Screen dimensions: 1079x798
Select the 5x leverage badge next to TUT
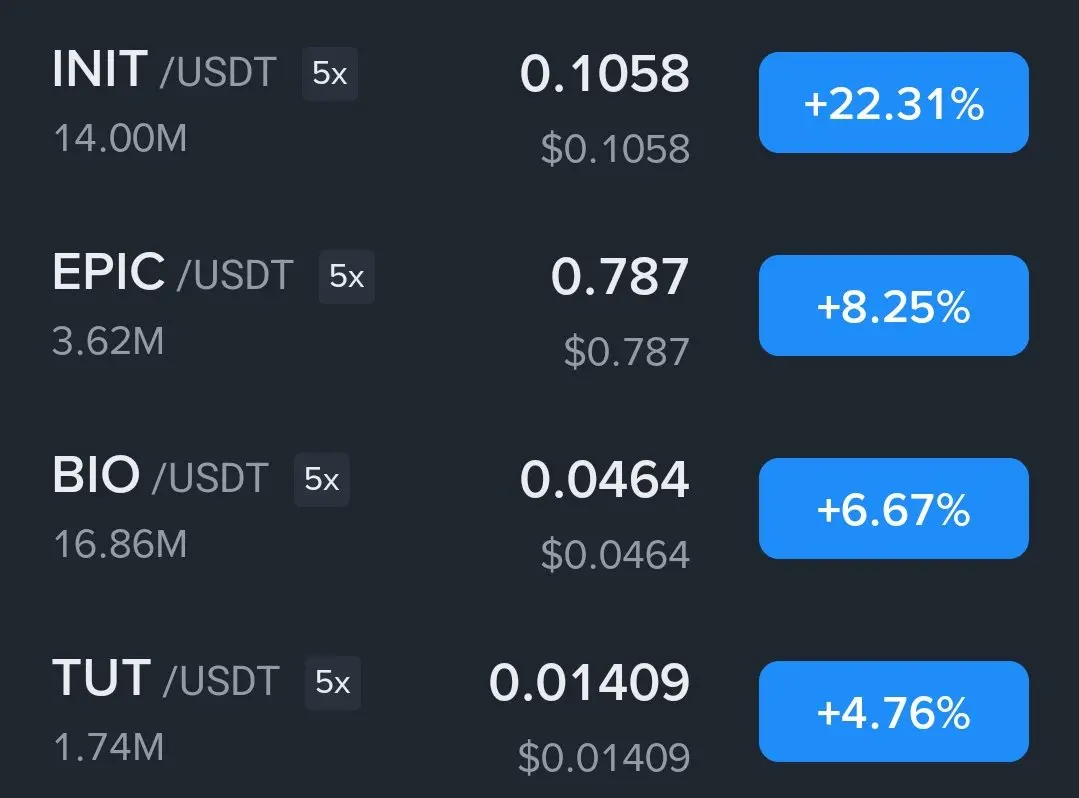[332, 682]
